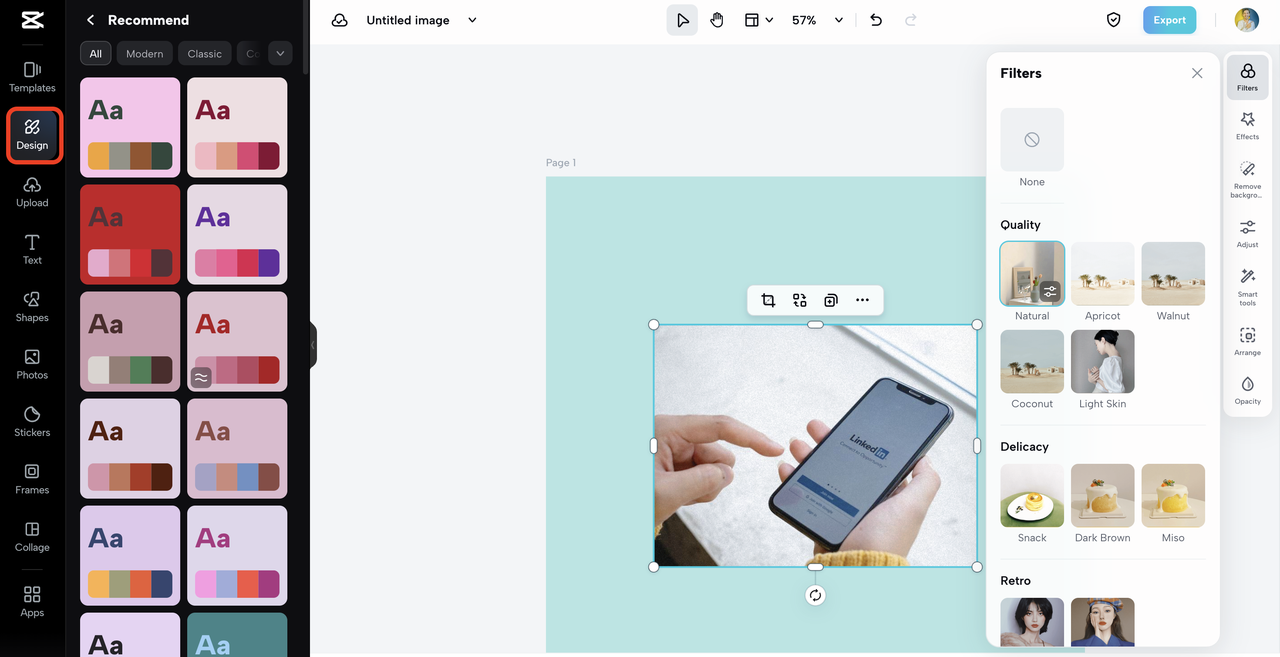Click the duplicate icon in floating toolbar
This screenshot has height=657, width=1280.
click(830, 300)
